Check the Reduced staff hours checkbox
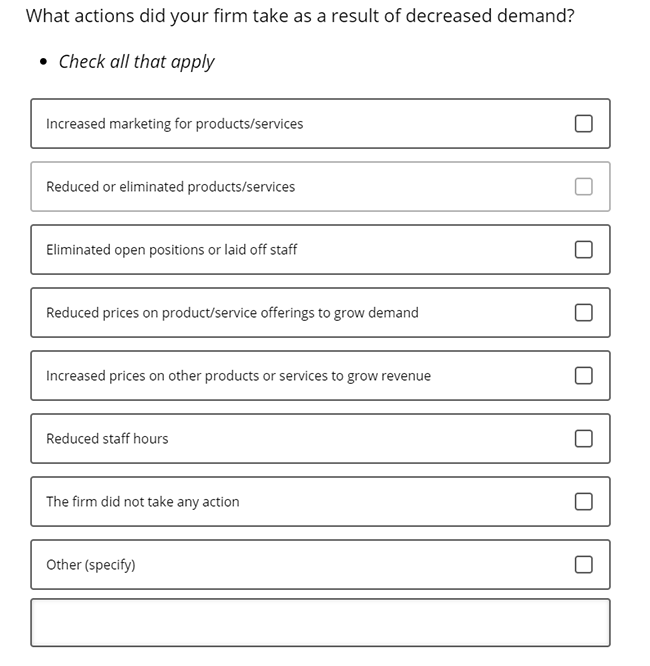This screenshot has width=650, height=666. [x=583, y=438]
